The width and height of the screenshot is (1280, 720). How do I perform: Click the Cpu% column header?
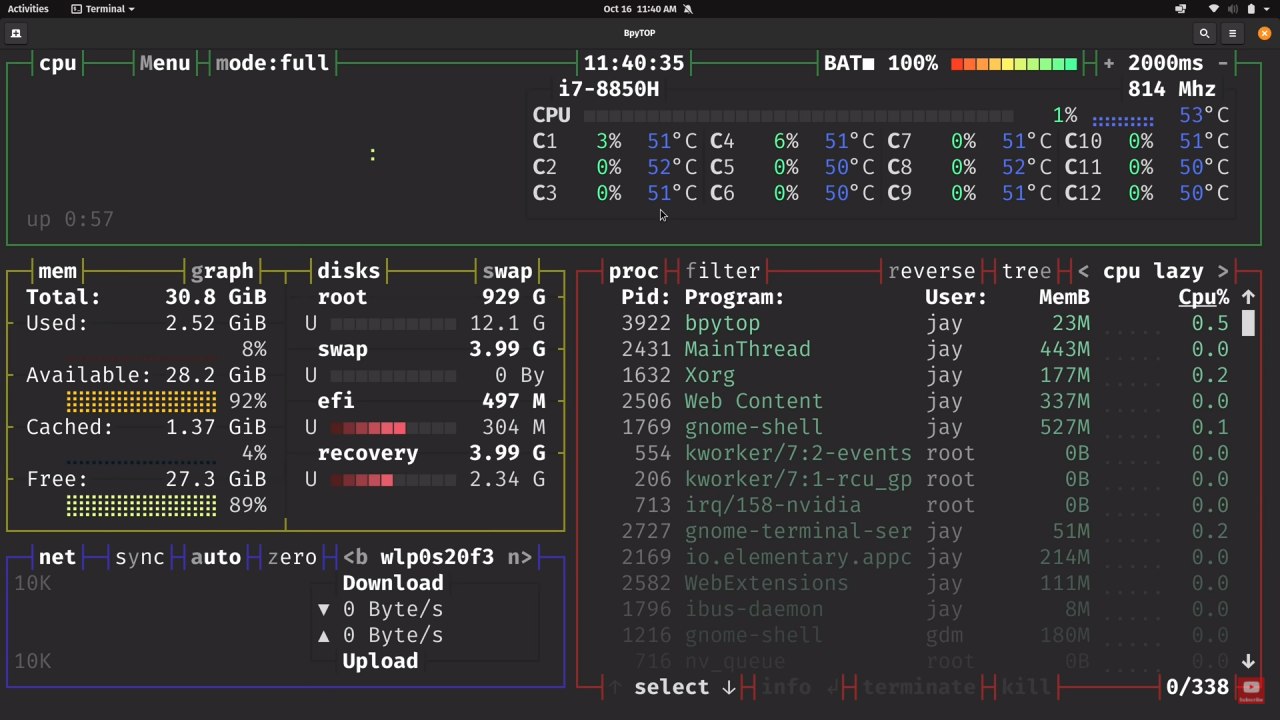click(x=1204, y=297)
